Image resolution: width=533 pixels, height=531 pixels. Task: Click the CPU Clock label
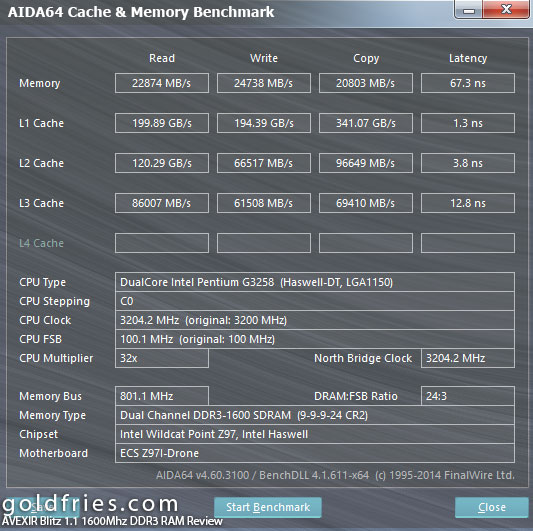point(45,320)
